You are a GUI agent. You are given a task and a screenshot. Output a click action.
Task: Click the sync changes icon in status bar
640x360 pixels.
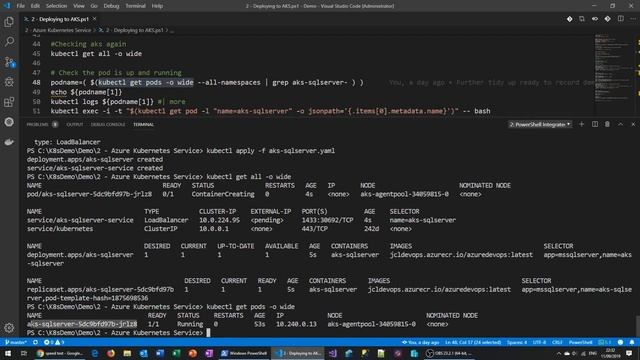pos(36,342)
